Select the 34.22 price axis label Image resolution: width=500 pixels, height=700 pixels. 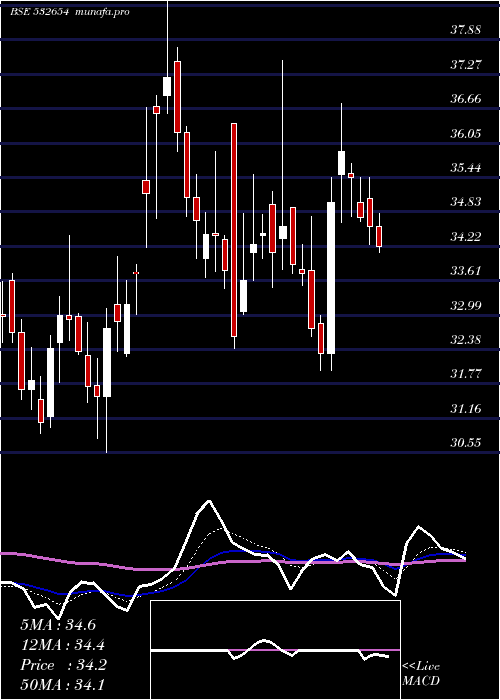coord(466,237)
